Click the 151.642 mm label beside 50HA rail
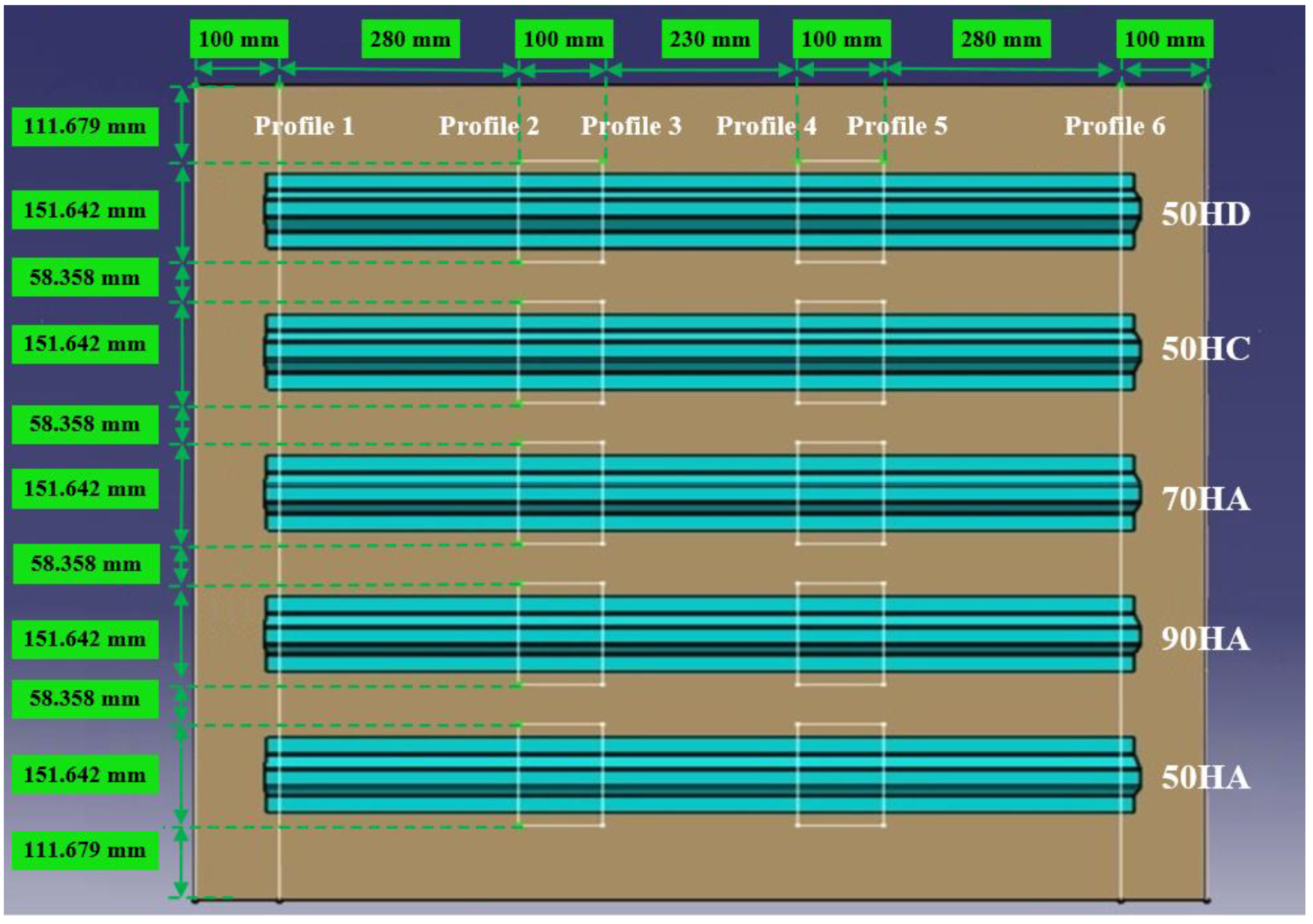Screen dimensions: 1313x924 pyautogui.click(x=85, y=775)
